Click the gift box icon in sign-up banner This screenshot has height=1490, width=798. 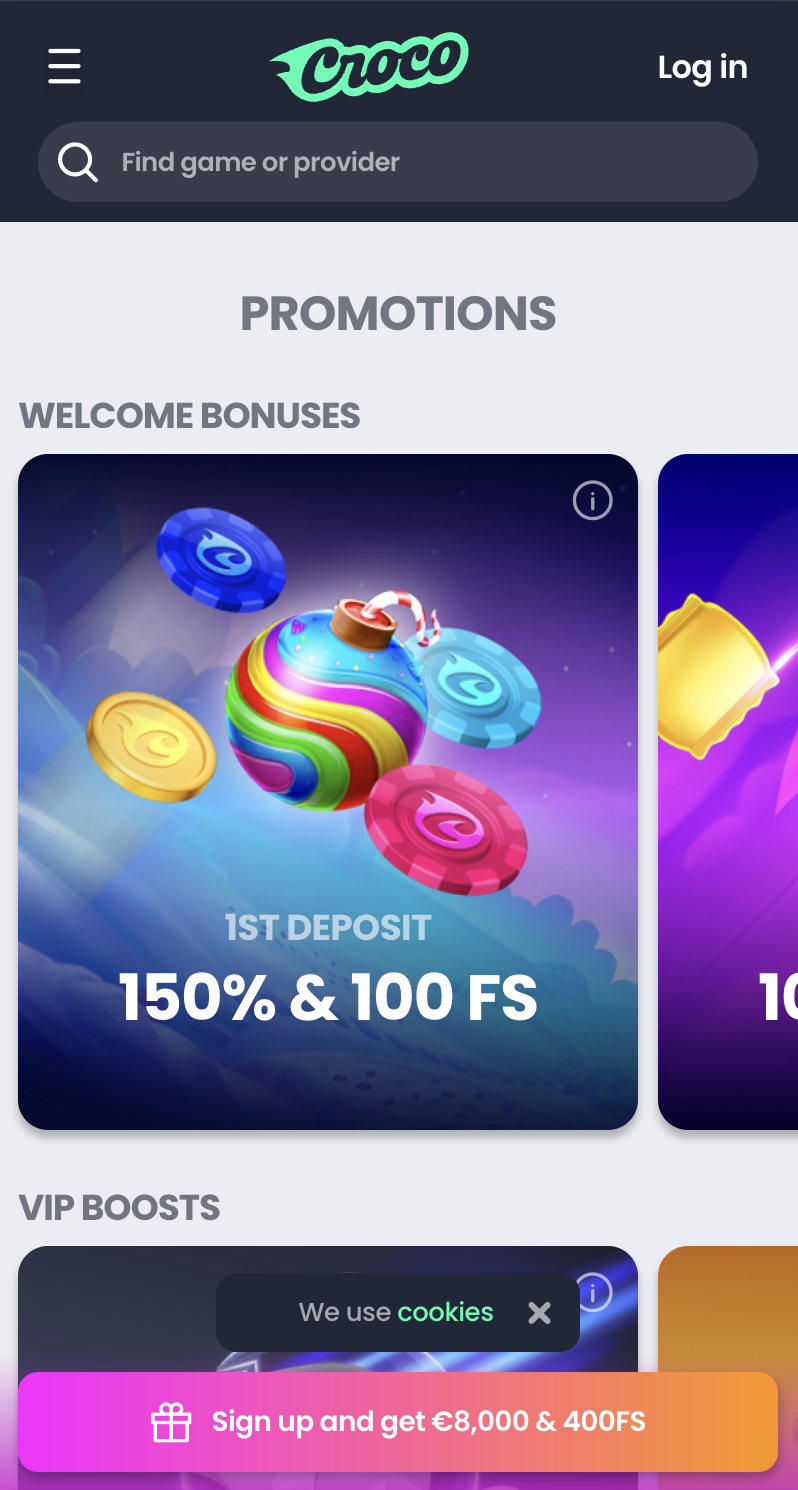pos(171,1422)
